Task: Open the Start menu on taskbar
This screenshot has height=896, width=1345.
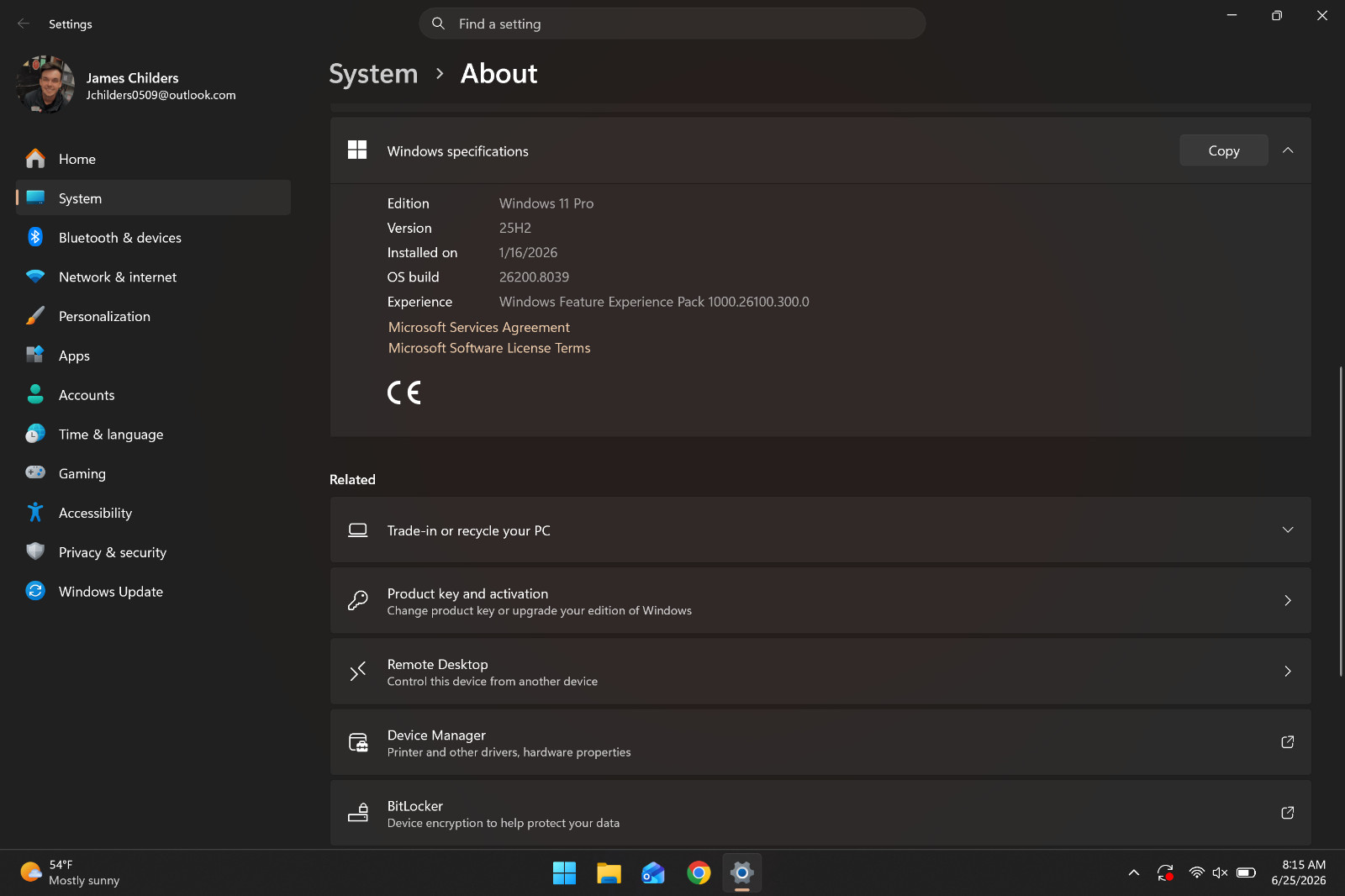Action: click(x=564, y=873)
